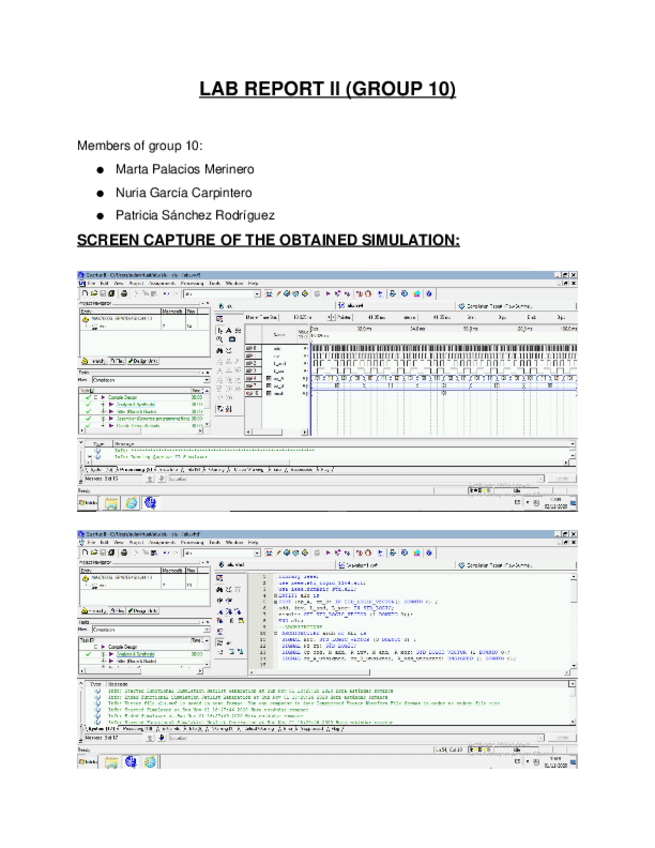
Task: Switch to Hierarchy tab, lower Project Navigator
Action: 94,611
